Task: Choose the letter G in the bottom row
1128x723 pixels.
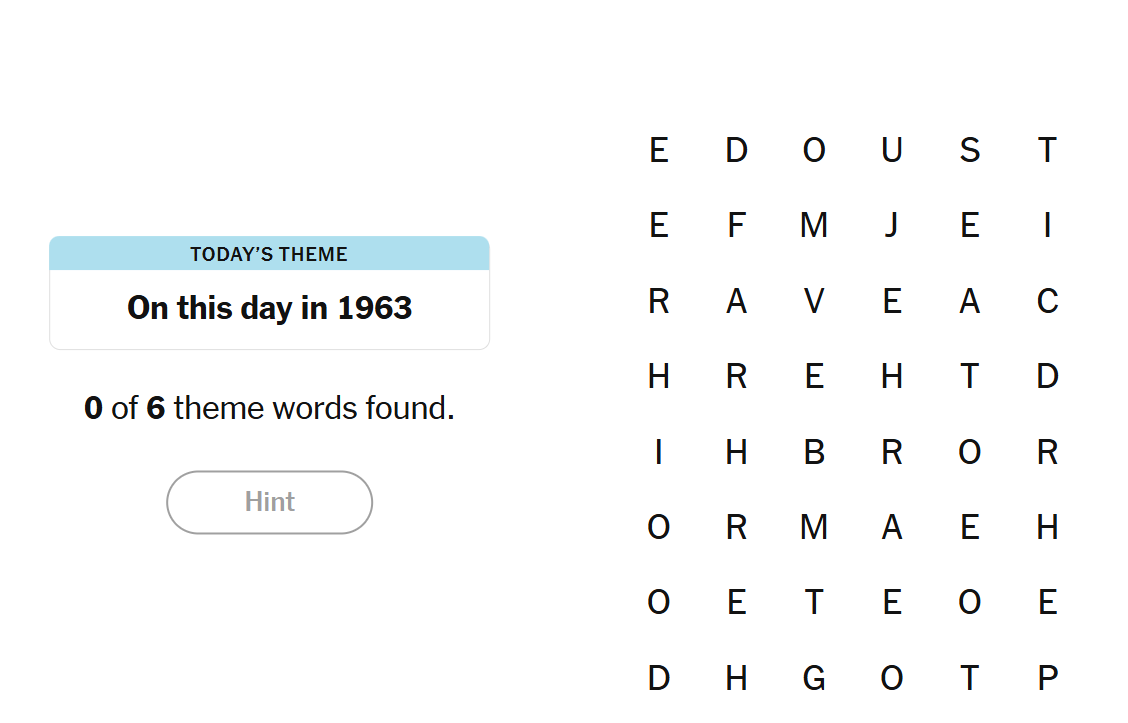Action: pyautogui.click(x=814, y=678)
